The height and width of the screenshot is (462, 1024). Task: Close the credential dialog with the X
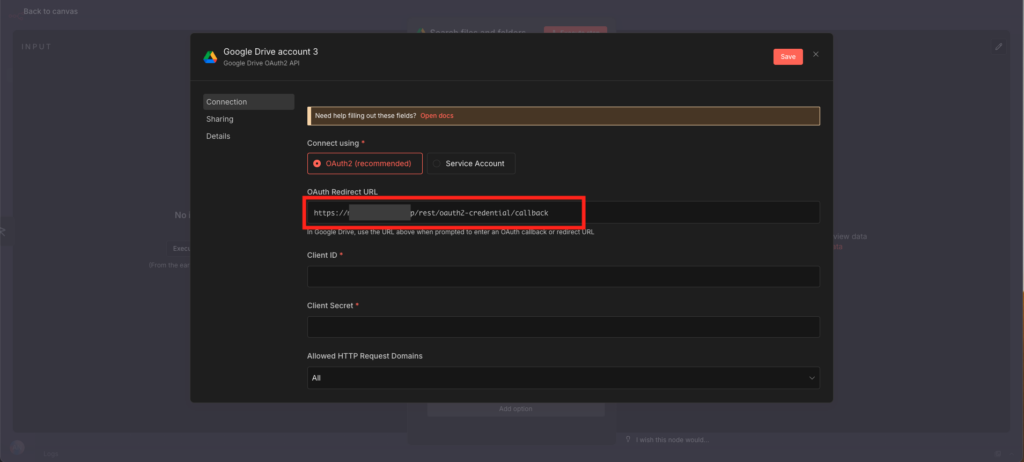point(815,55)
